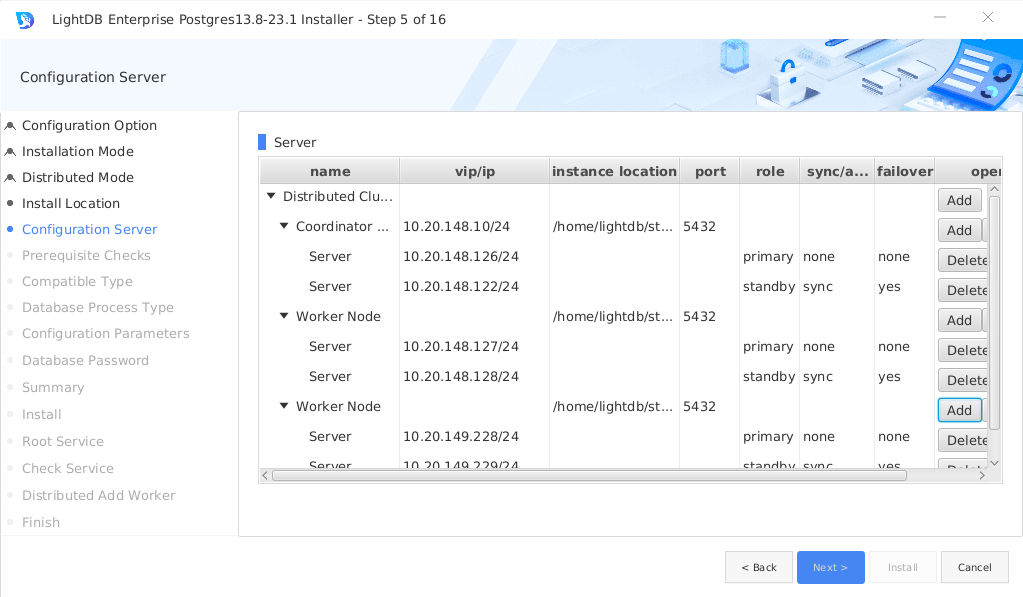Click the Compatible Type sidebar step
The width and height of the screenshot is (1023, 597).
(x=77, y=282)
